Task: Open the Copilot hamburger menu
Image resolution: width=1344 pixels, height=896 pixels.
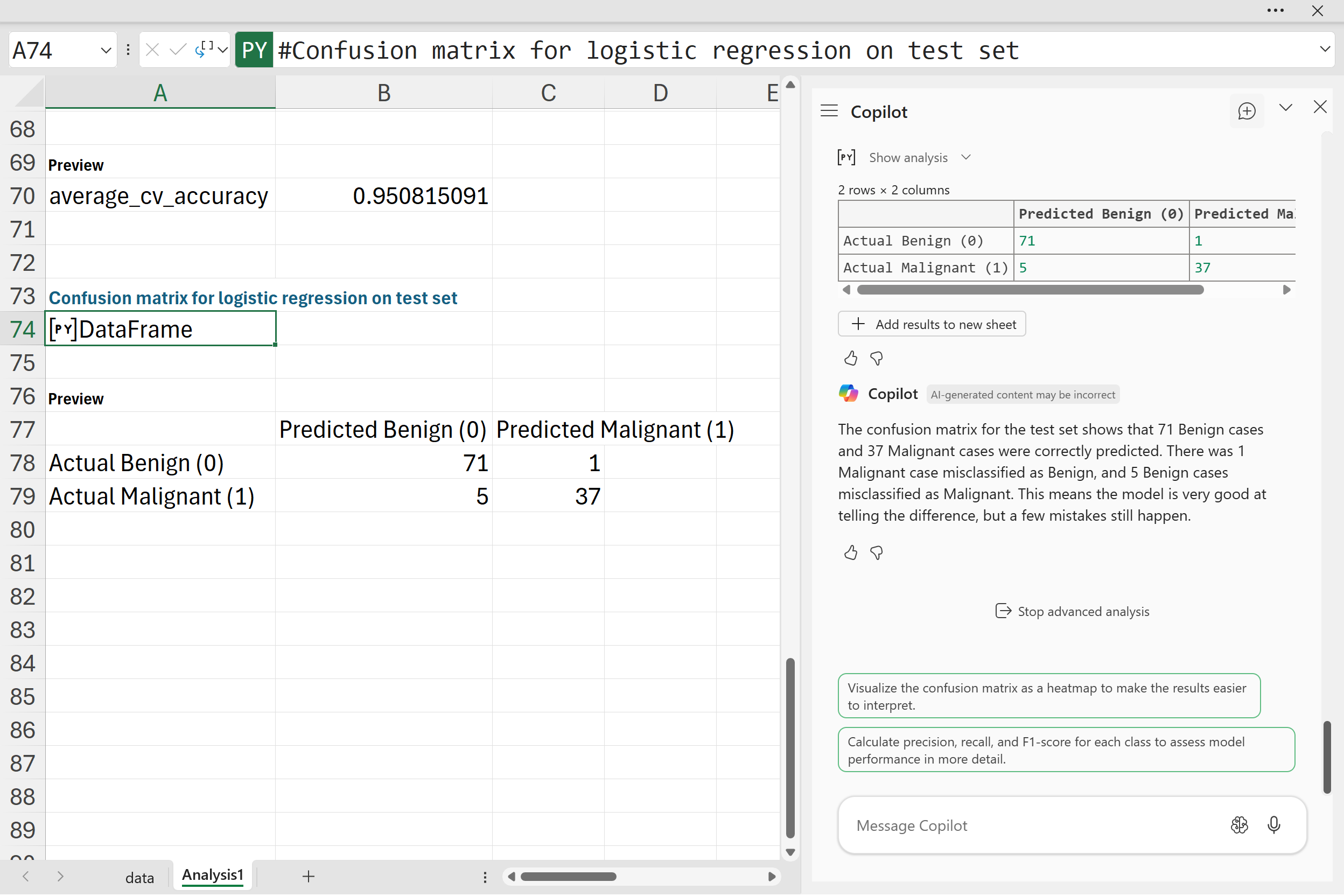Action: point(829,111)
